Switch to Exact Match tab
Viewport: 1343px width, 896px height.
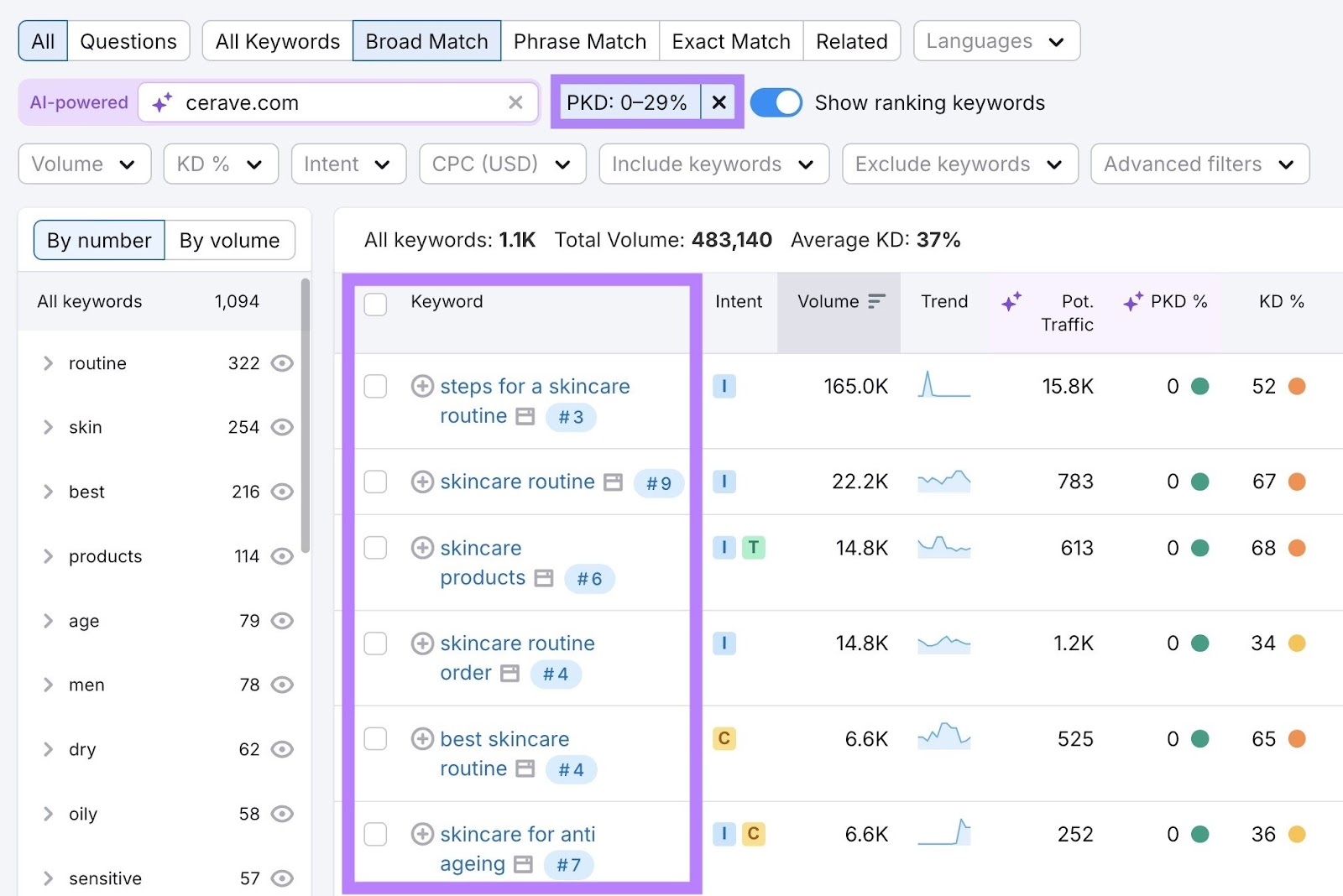(729, 40)
